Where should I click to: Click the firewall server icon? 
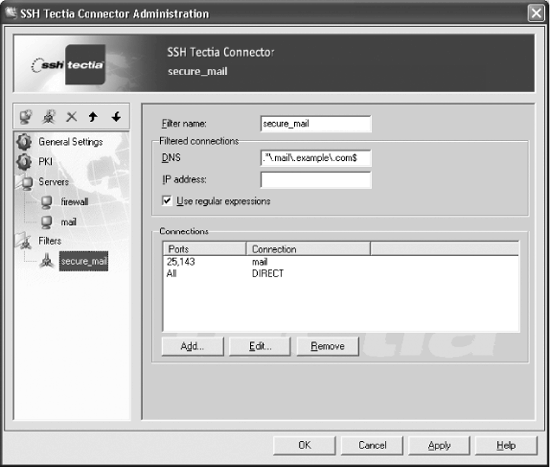click(47, 202)
